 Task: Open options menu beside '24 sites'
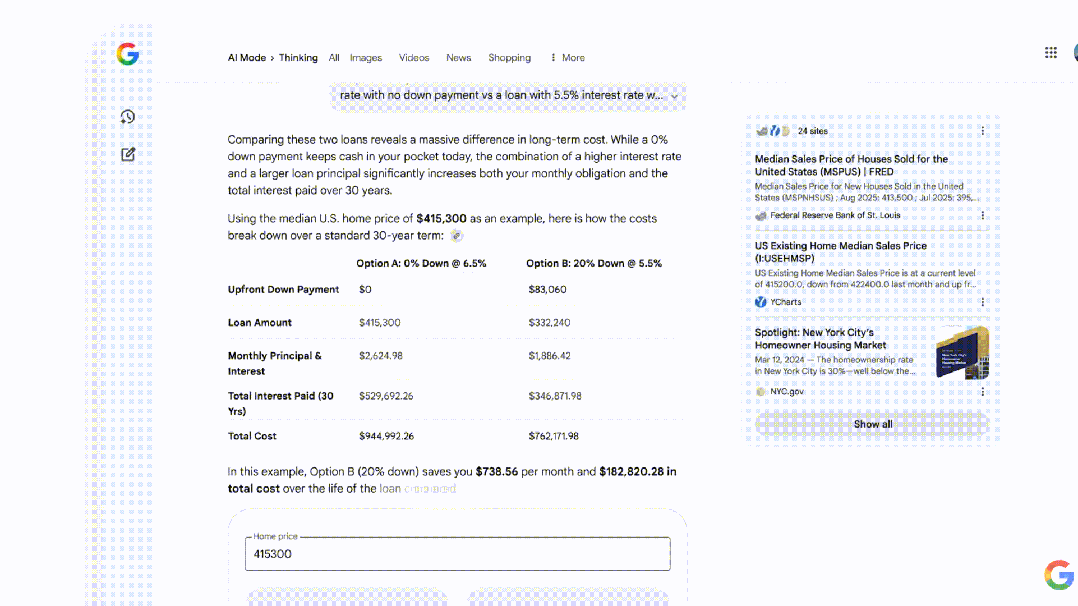[x=982, y=131]
